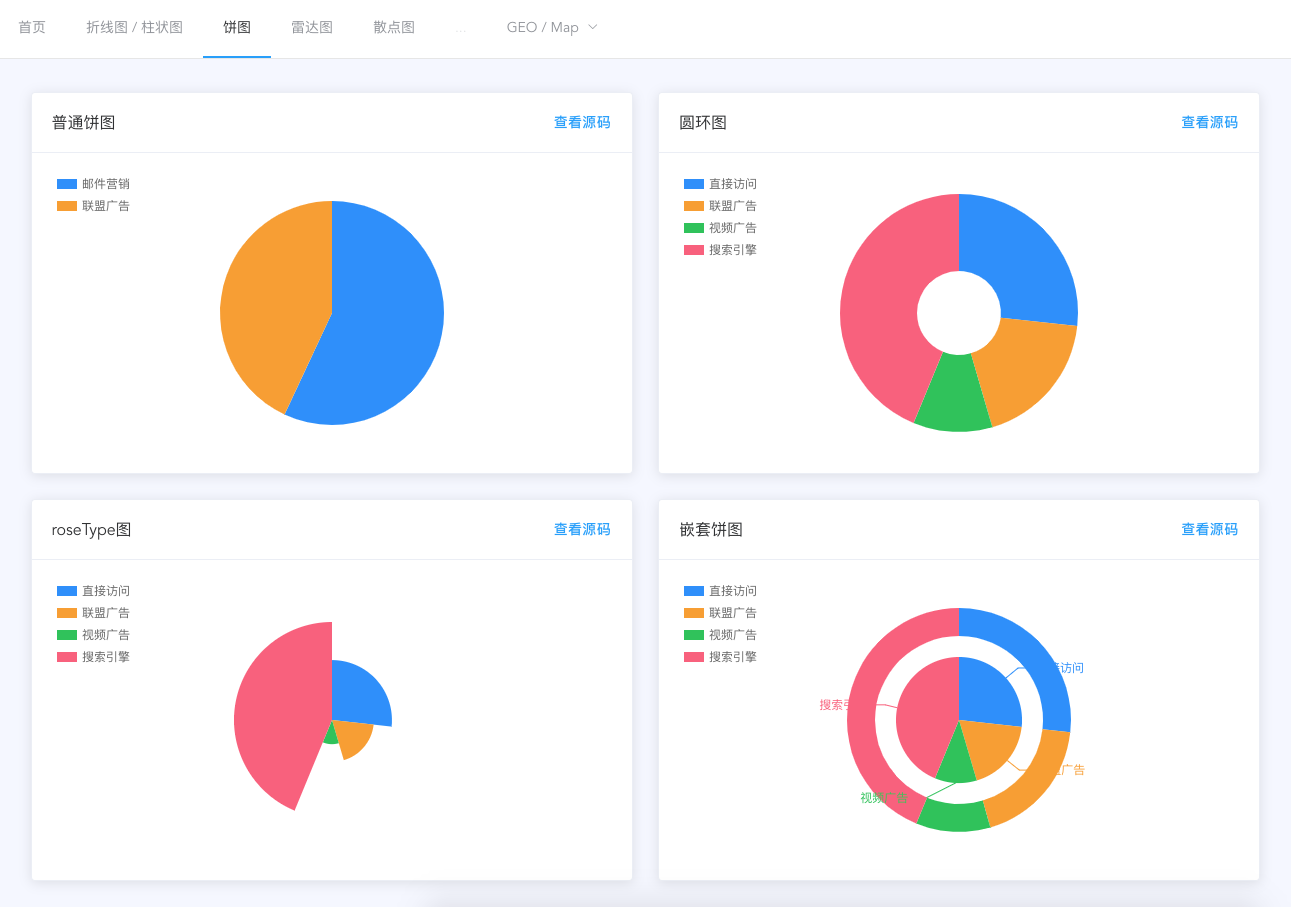Open the faded ellipsis menu item in navbar

click(461, 27)
